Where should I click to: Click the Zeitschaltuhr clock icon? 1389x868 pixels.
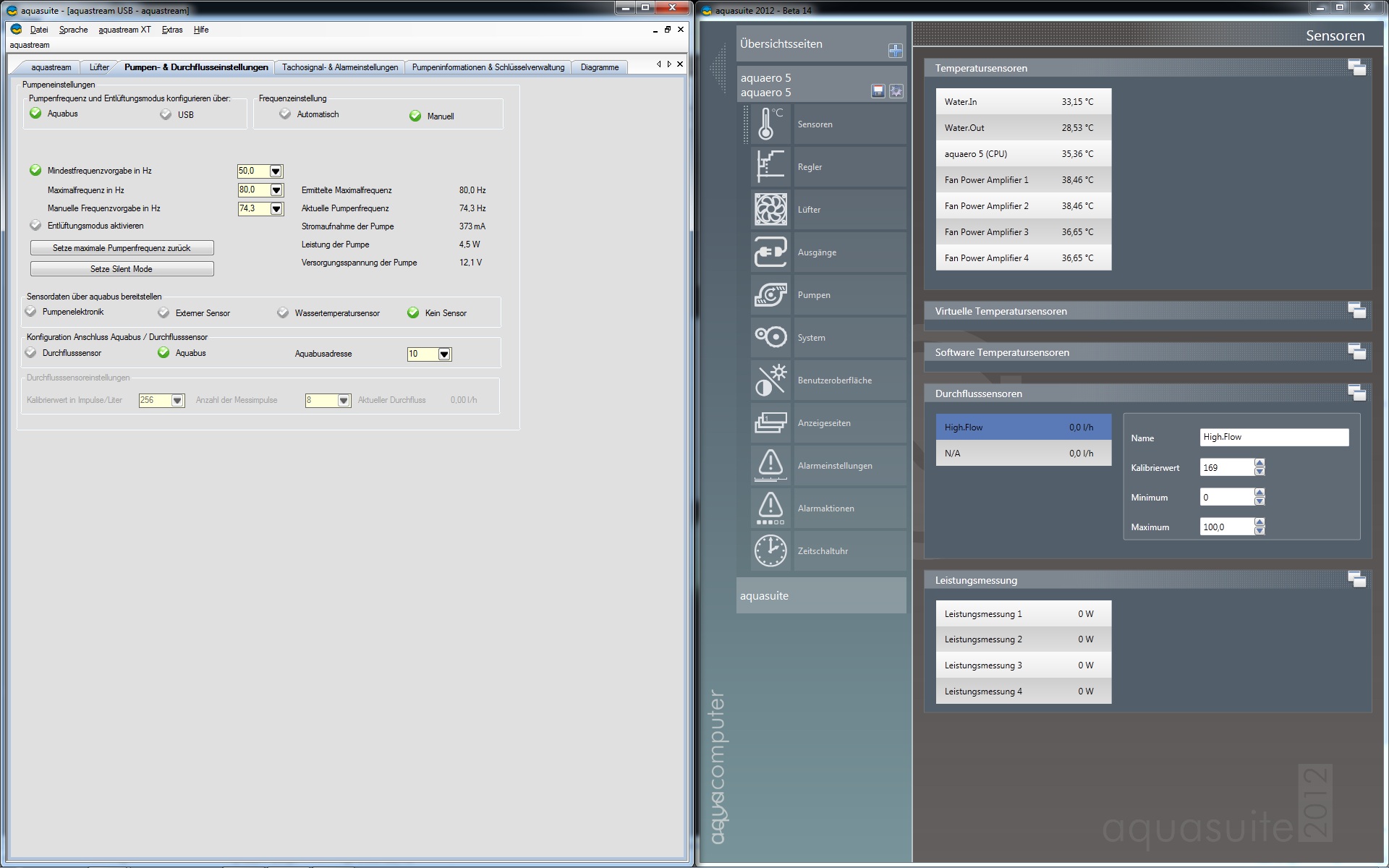click(770, 551)
